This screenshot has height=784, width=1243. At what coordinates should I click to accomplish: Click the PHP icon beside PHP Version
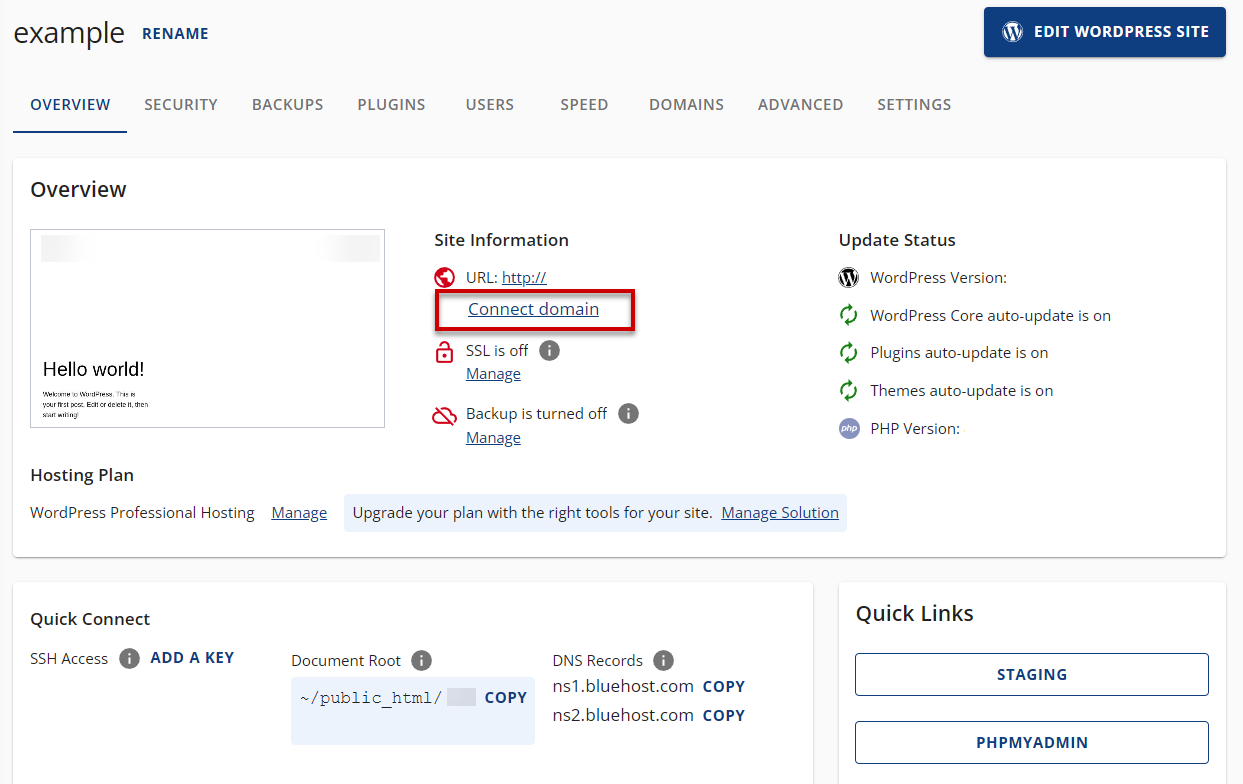pos(849,429)
